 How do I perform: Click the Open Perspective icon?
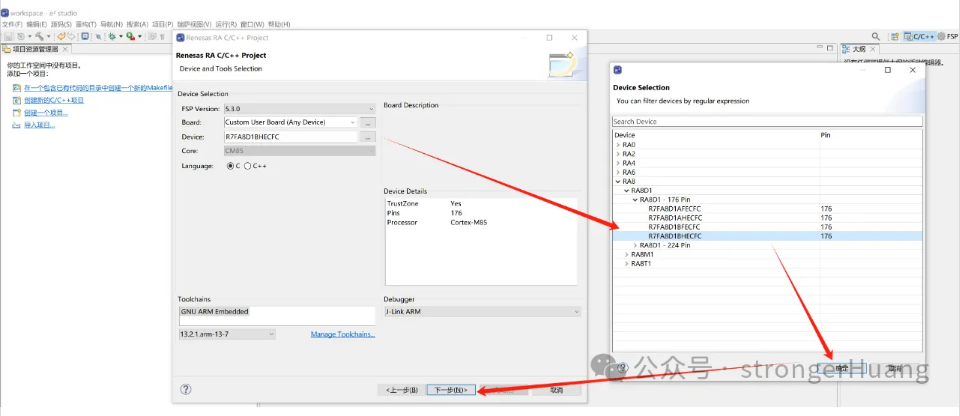pos(895,37)
